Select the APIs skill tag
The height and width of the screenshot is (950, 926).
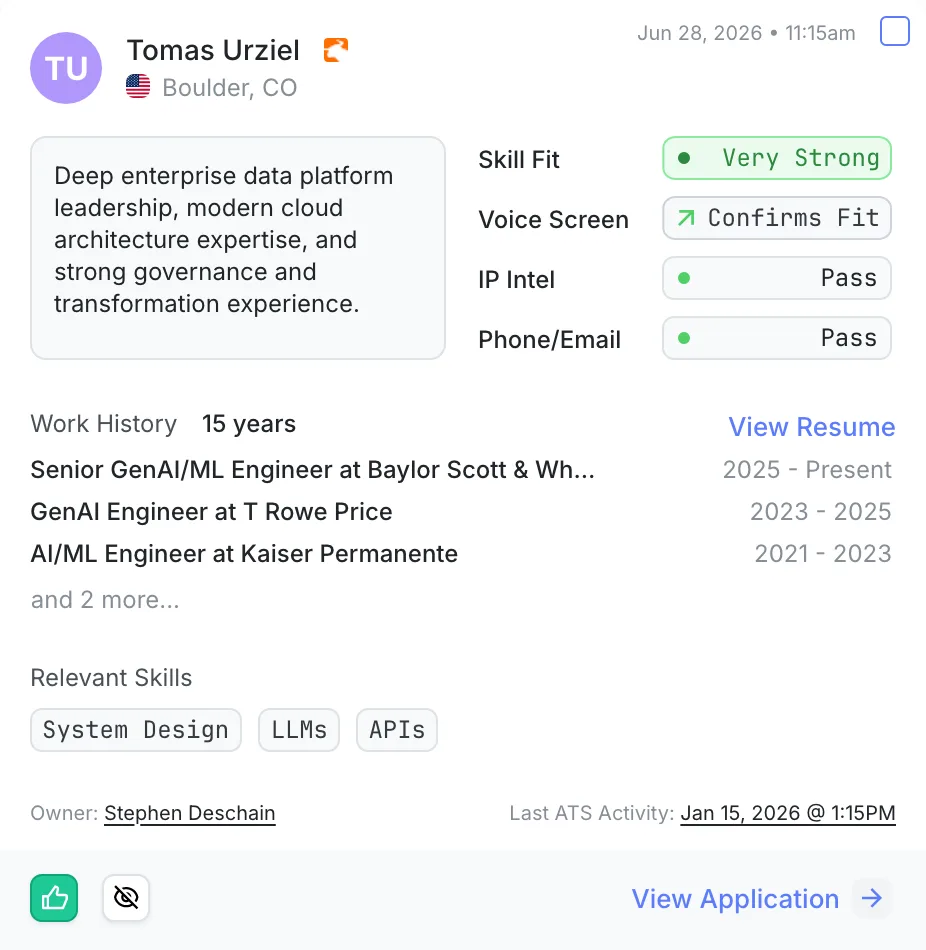point(397,730)
